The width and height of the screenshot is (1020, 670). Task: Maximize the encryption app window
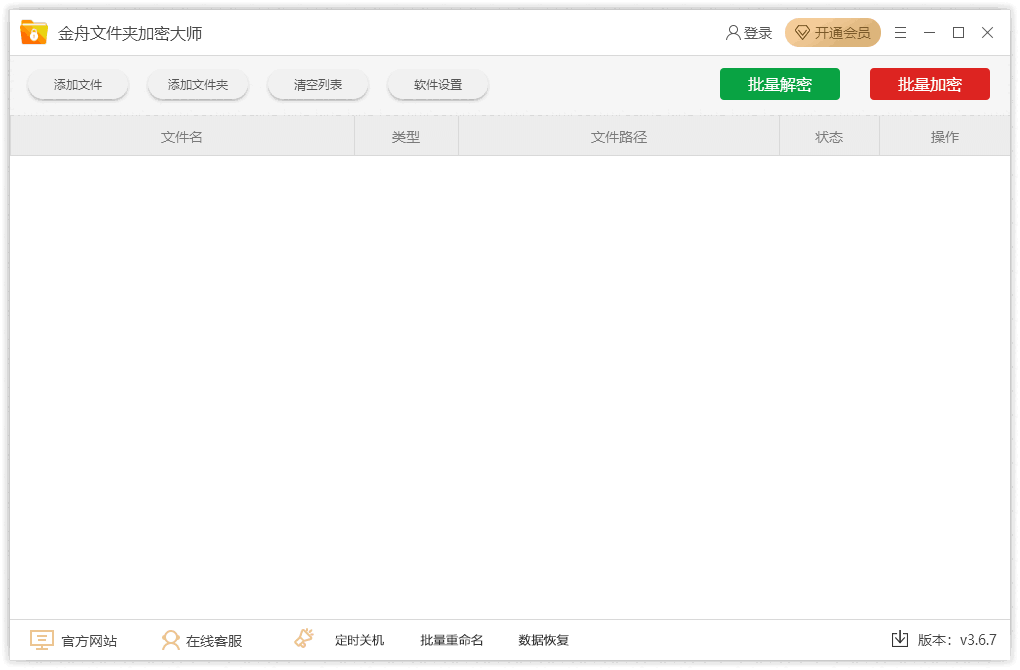(x=958, y=33)
